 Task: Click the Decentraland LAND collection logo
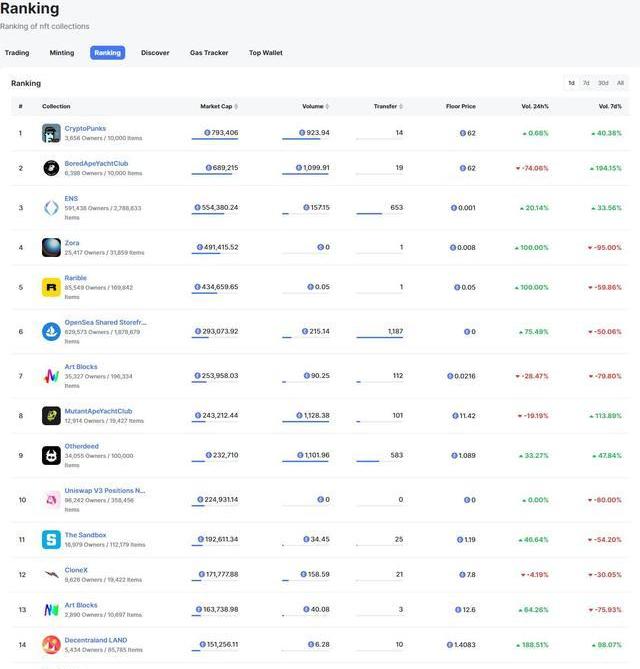pyautogui.click(x=51, y=645)
